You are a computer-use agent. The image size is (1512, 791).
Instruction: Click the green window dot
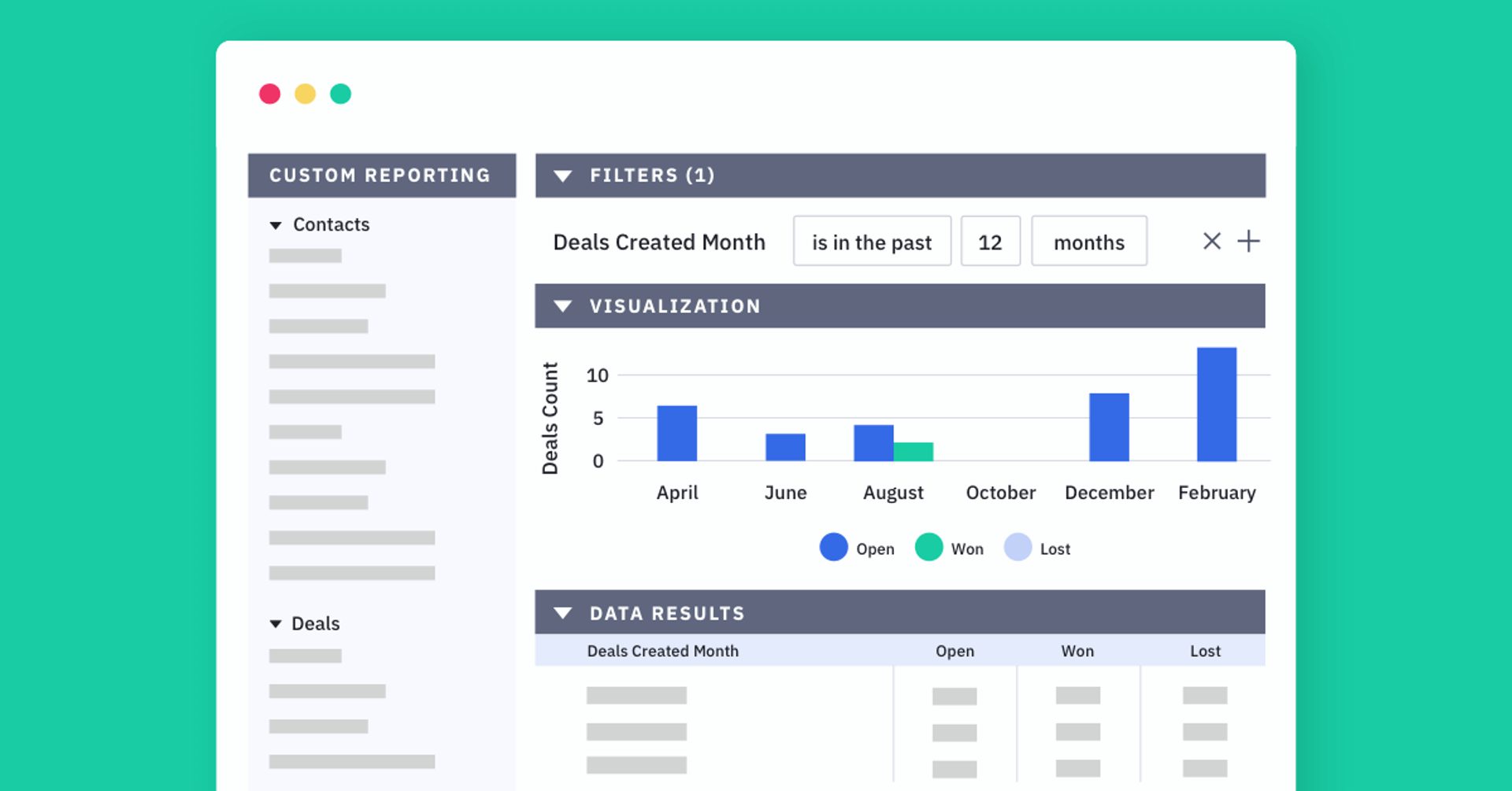point(340,94)
